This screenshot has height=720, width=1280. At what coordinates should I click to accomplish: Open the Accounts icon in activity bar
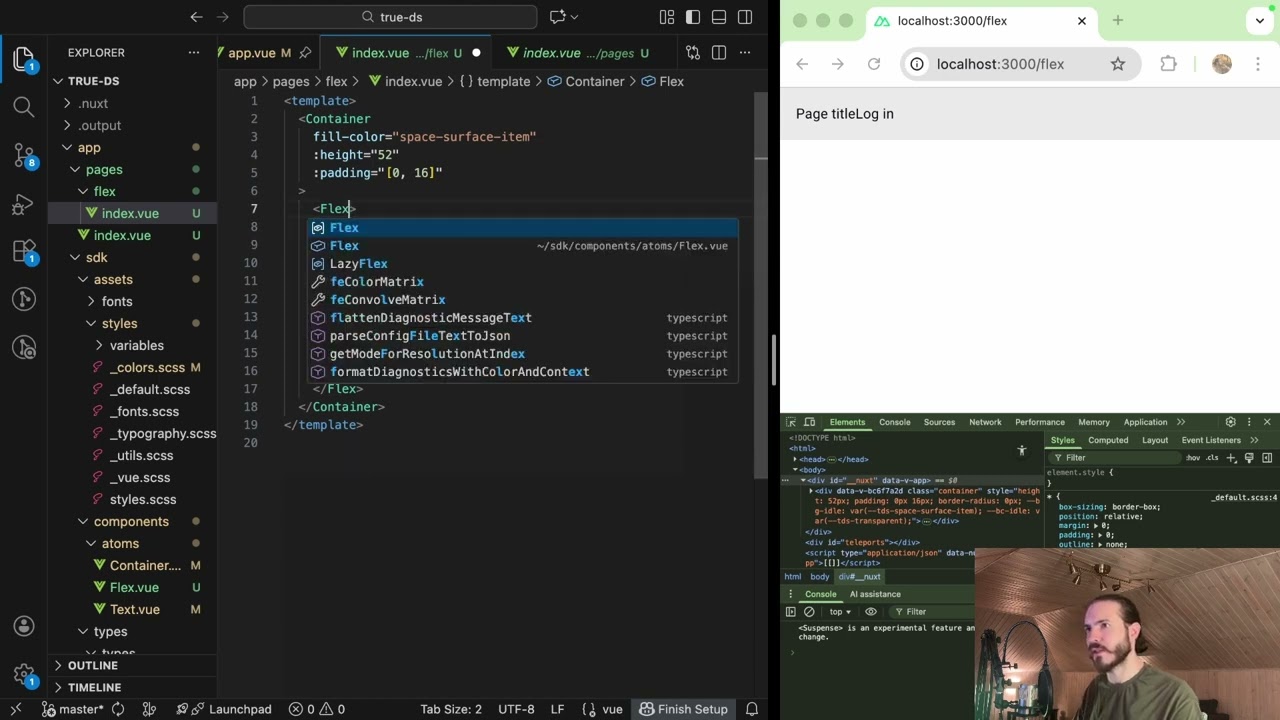[x=24, y=626]
